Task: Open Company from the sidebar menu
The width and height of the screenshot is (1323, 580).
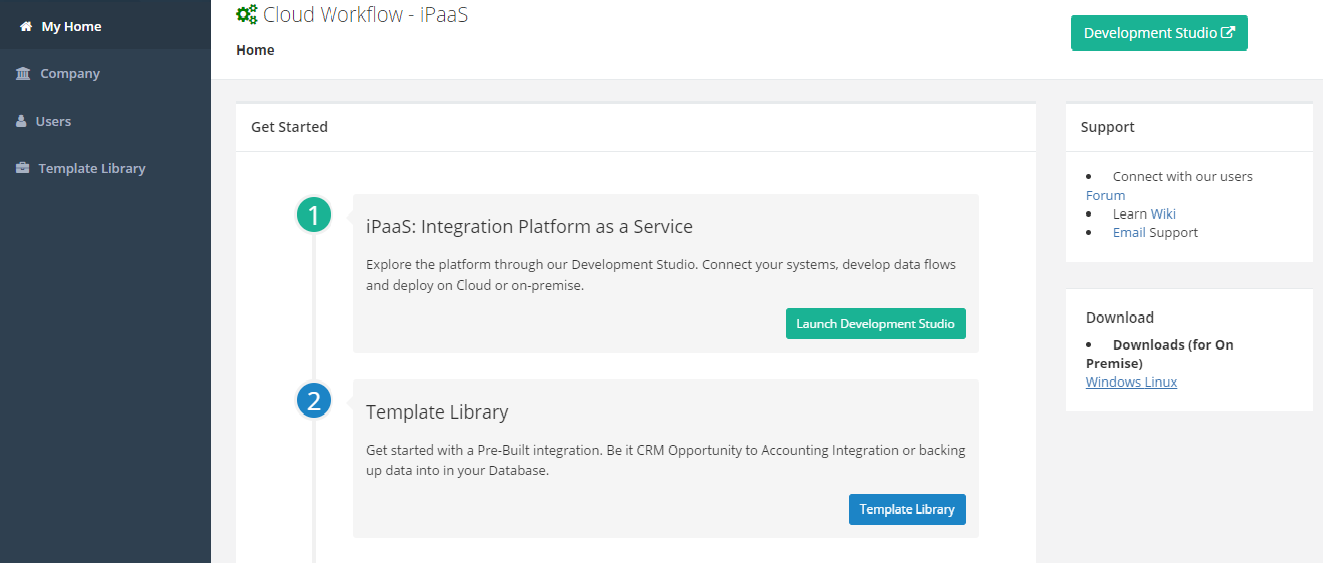Action: coord(70,74)
